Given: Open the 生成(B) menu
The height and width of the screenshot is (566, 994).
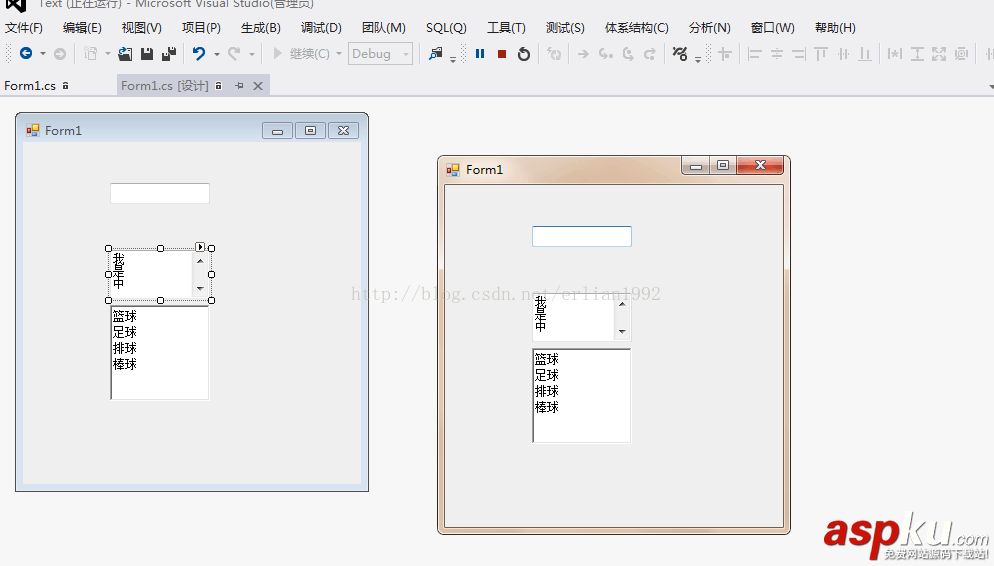Looking at the screenshot, I should pyautogui.click(x=261, y=28).
